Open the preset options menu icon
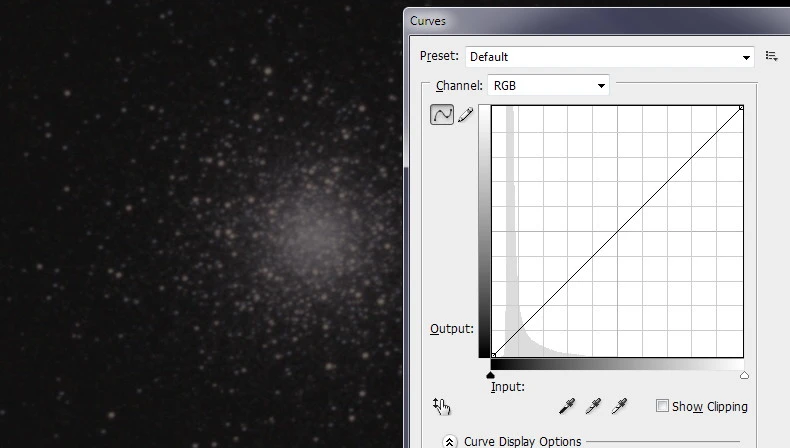This screenshot has width=790, height=448. [x=771, y=57]
